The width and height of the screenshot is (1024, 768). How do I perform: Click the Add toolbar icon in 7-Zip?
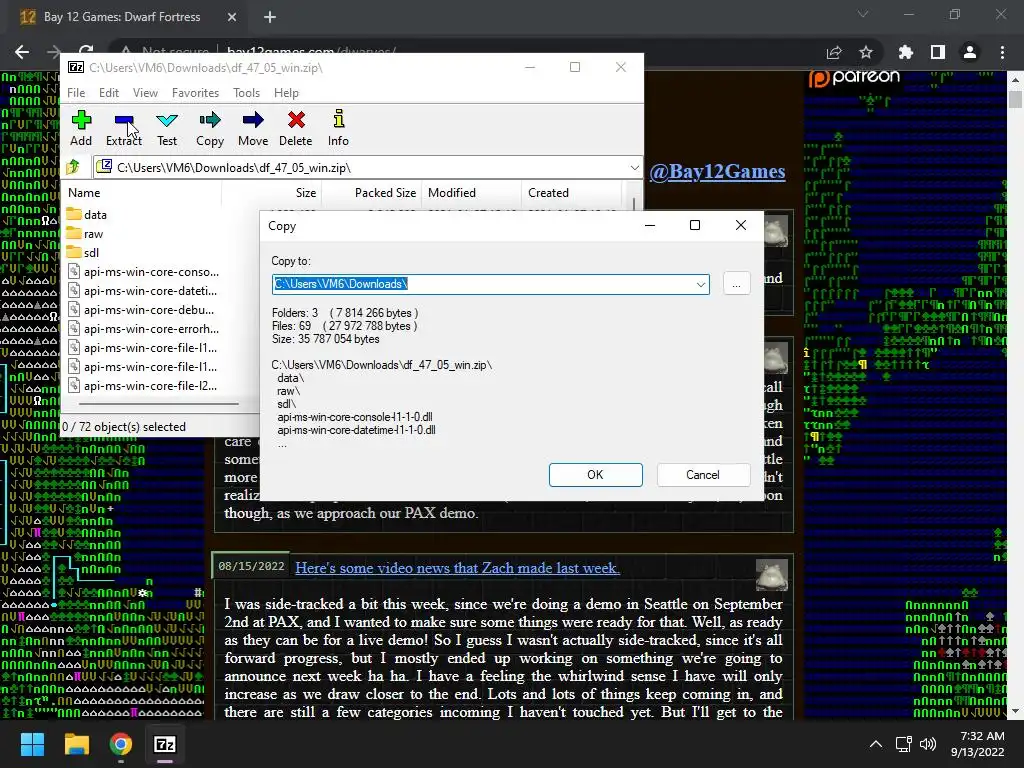click(81, 128)
